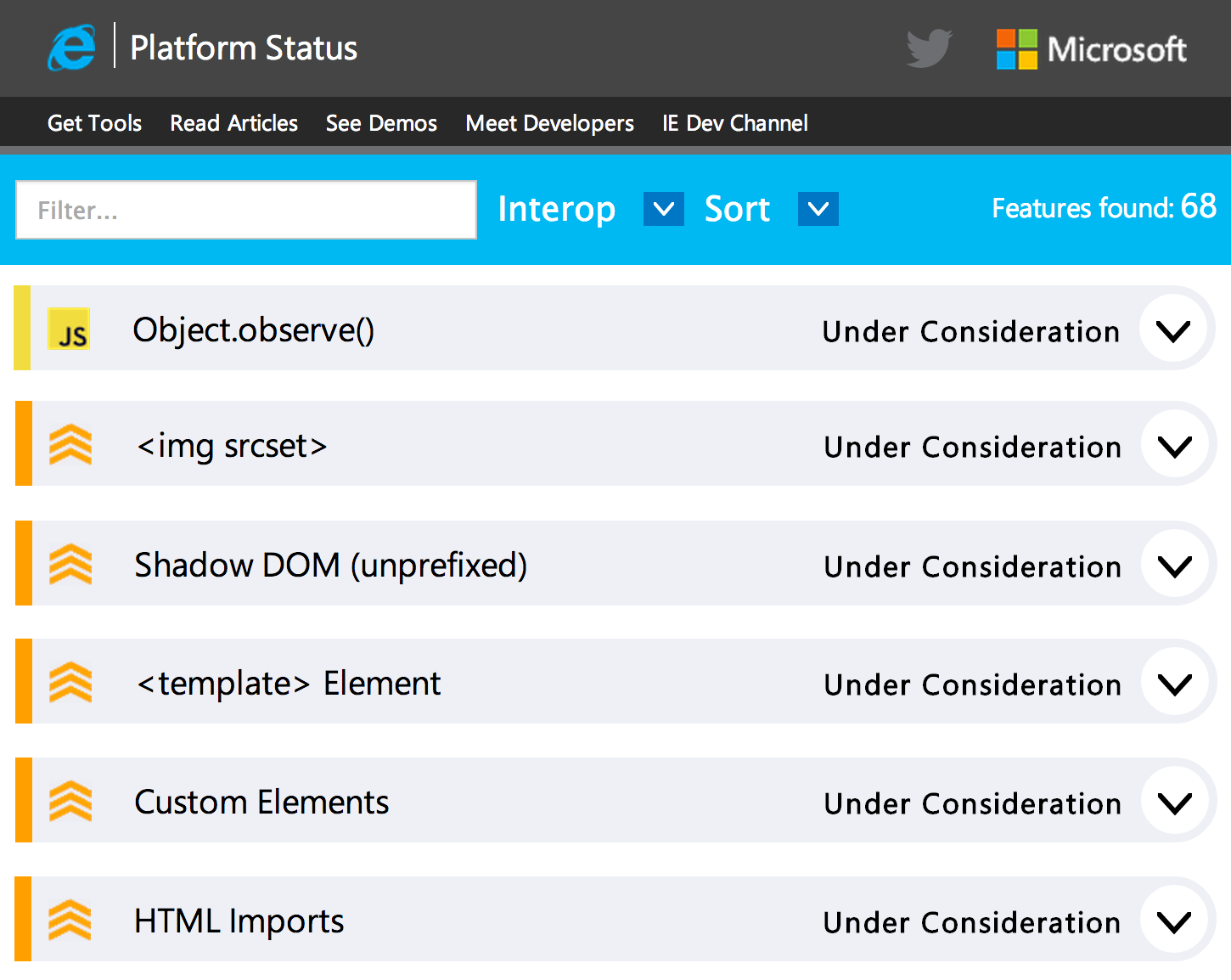Image resolution: width=1231 pixels, height=980 pixels.
Task: Click Under Consideration status on <template> Element row
Action: [x=973, y=684]
